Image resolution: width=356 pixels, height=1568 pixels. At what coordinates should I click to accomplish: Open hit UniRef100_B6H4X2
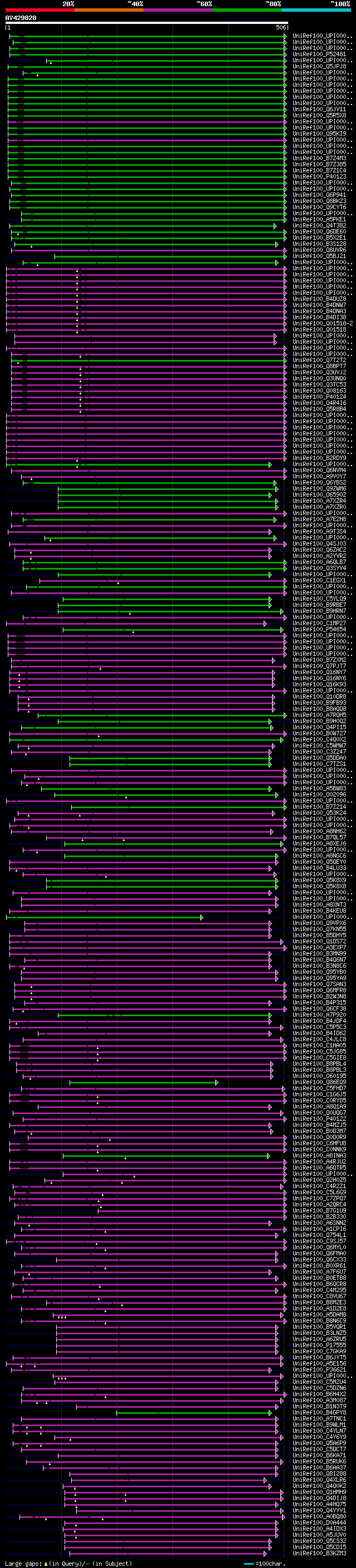pyautogui.click(x=319, y=1393)
